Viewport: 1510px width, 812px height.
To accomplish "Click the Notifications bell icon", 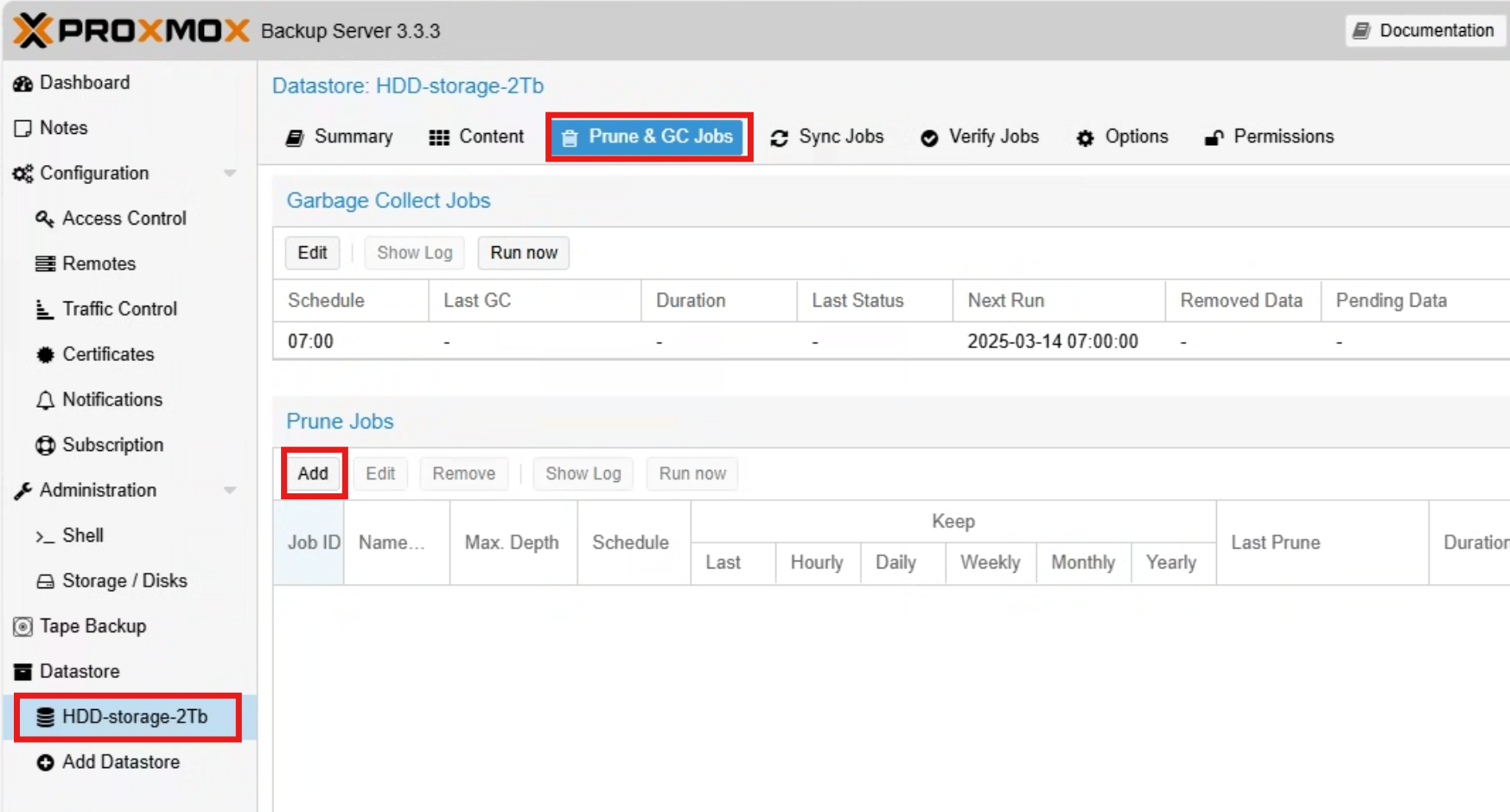I will 45,400.
